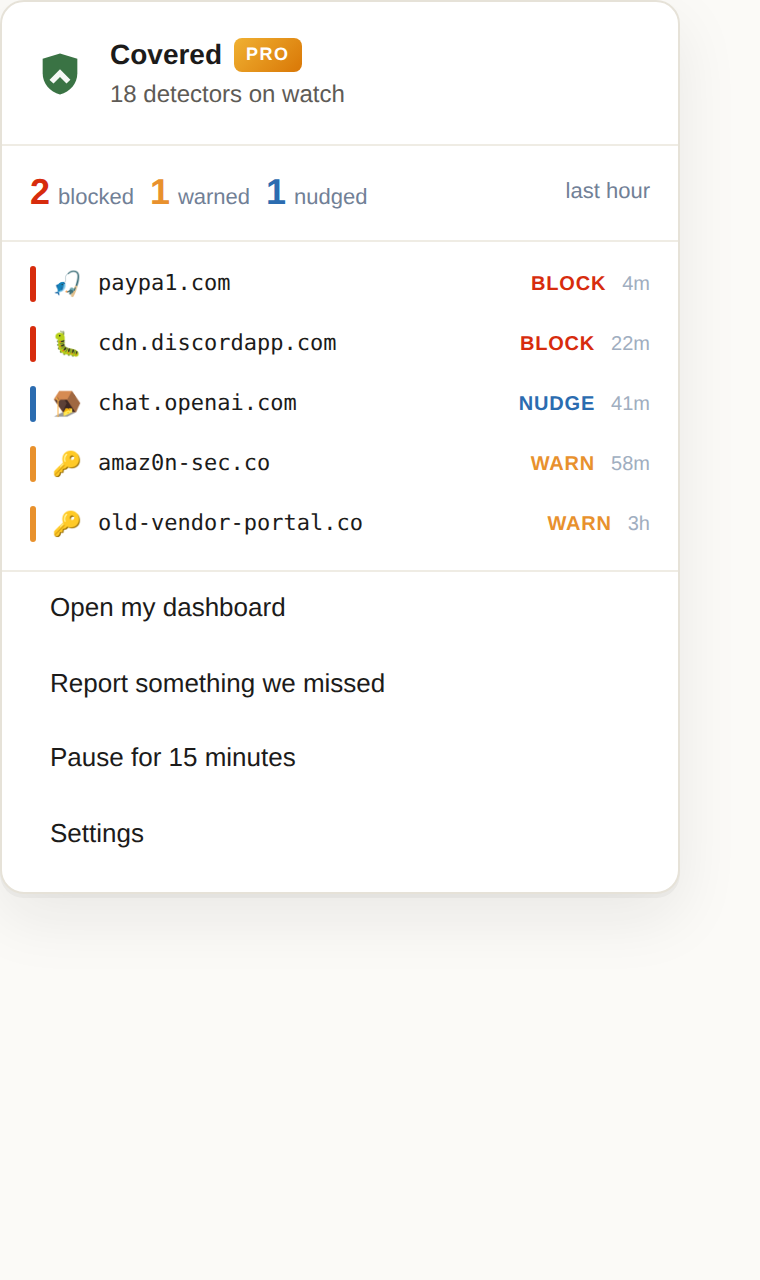Click the key icon beside amaz0n-sec.co
The width and height of the screenshot is (760, 1280).
(x=67, y=463)
